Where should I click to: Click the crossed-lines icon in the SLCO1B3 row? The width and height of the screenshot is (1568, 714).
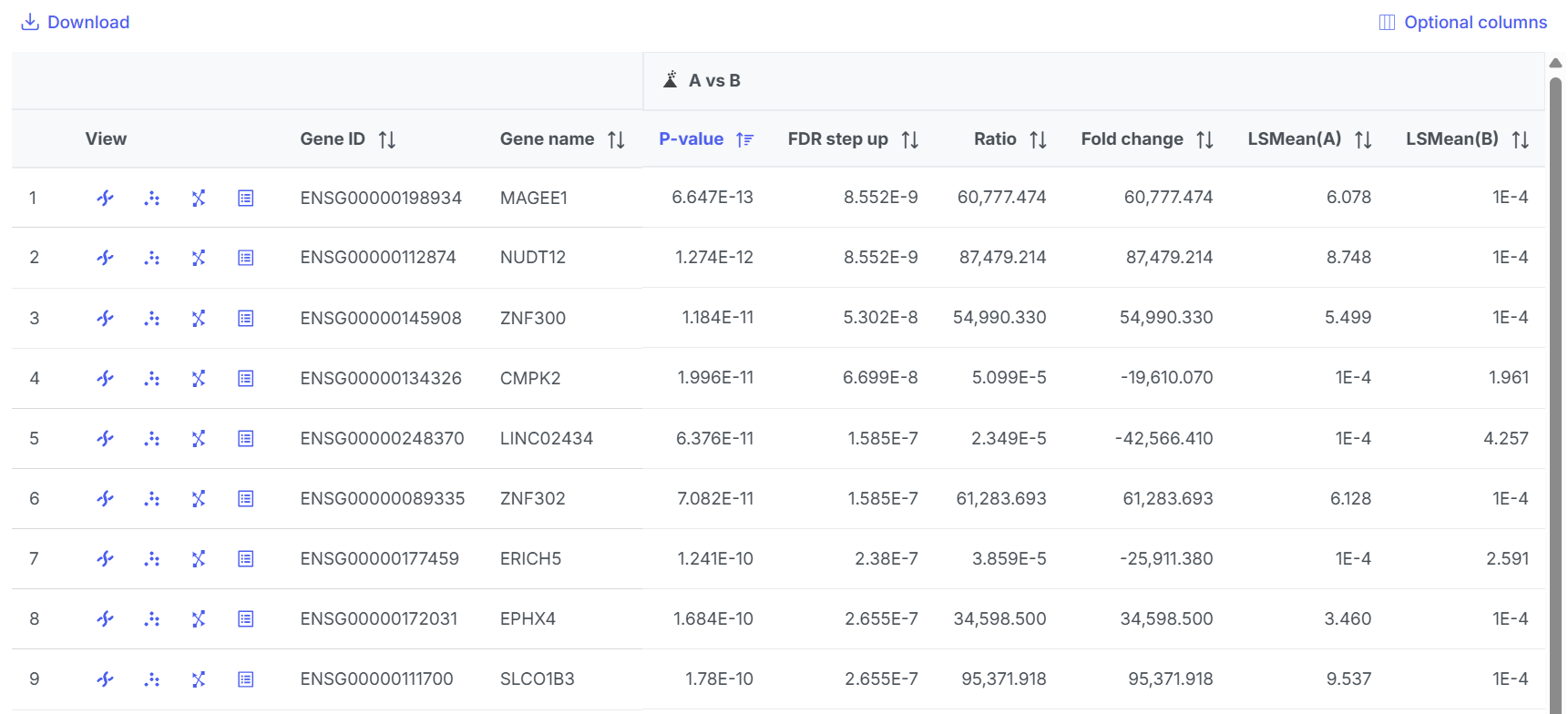199,678
